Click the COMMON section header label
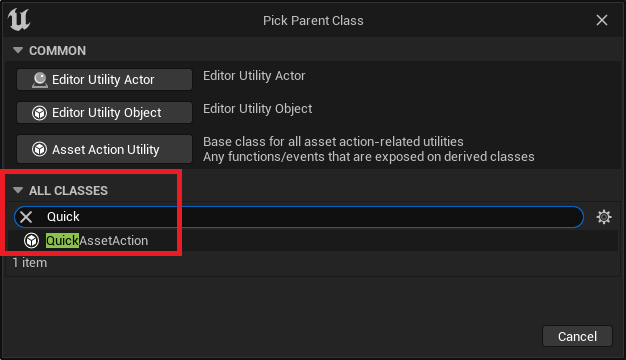The image size is (626, 360). click(x=57, y=51)
